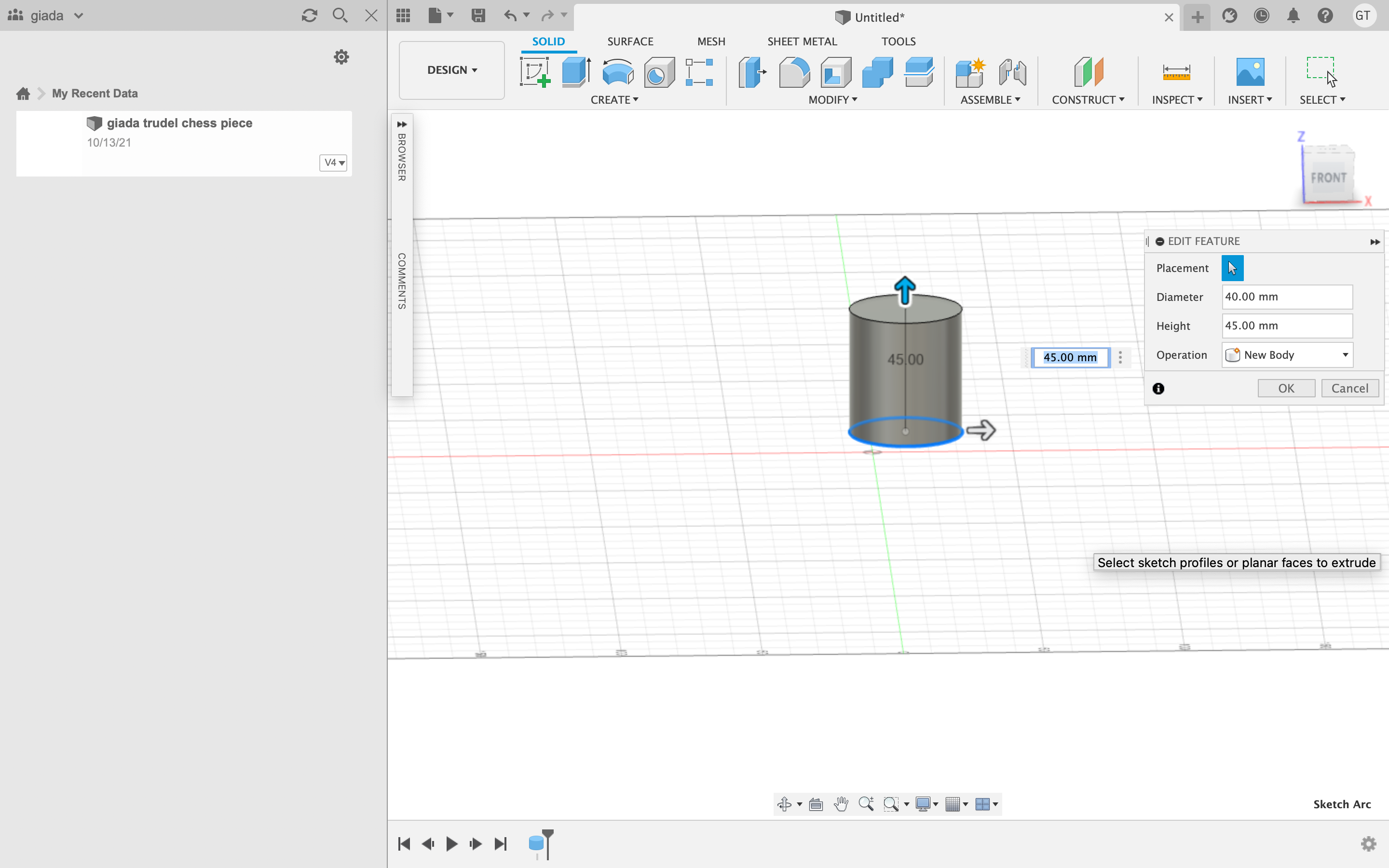The width and height of the screenshot is (1389, 868).
Task: Switch to SURFACE tab
Action: point(629,41)
